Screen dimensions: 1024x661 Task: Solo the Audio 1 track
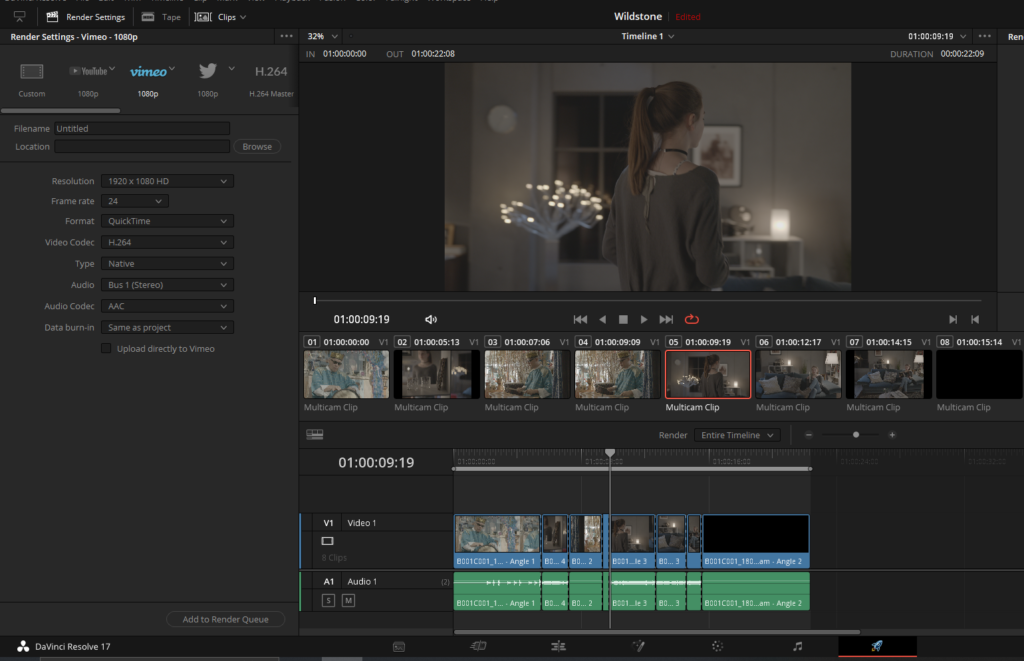[328, 600]
